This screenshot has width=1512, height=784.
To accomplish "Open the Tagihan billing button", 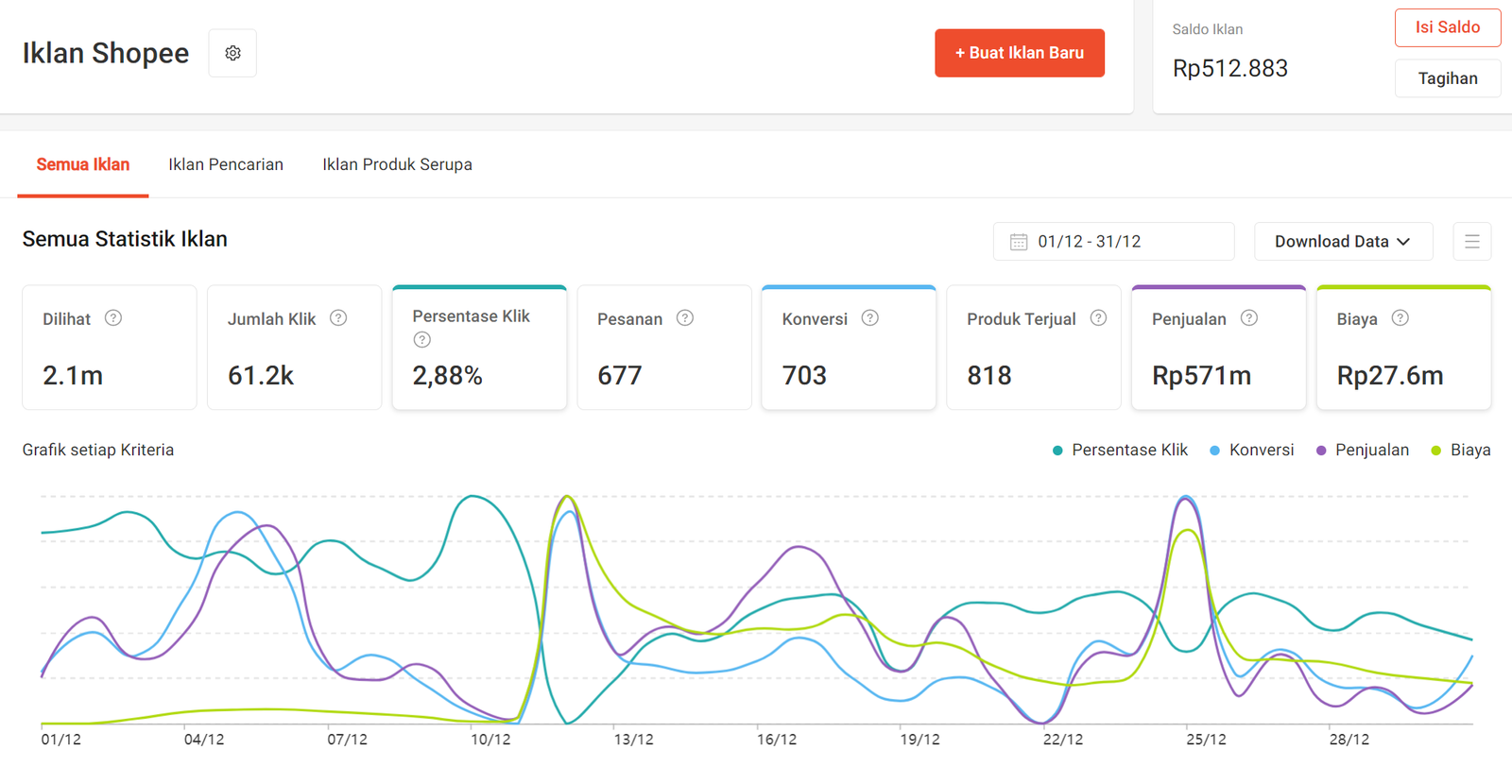I will tap(1447, 78).
